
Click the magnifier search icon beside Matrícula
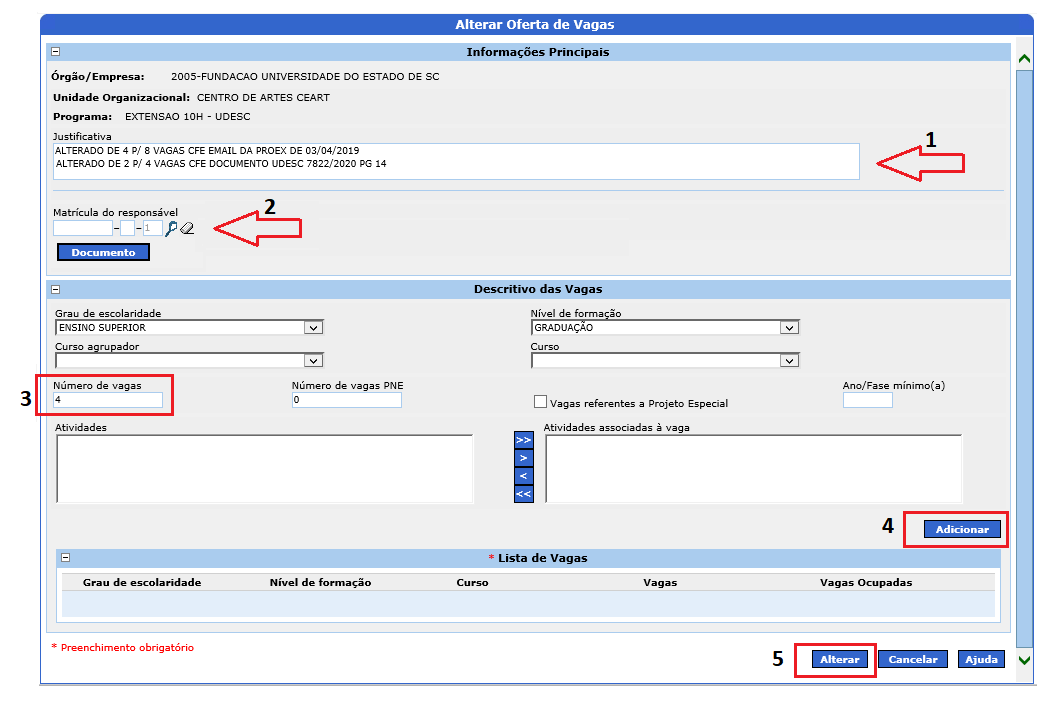coord(171,228)
